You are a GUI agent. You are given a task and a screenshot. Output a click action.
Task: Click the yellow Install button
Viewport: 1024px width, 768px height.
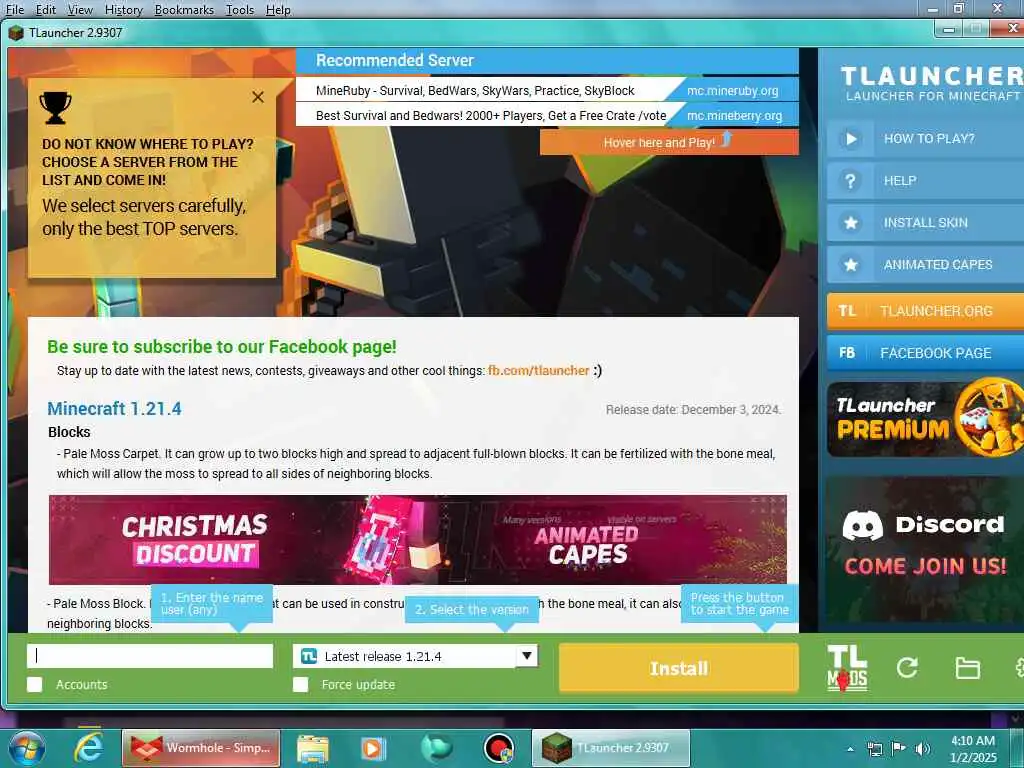679,668
